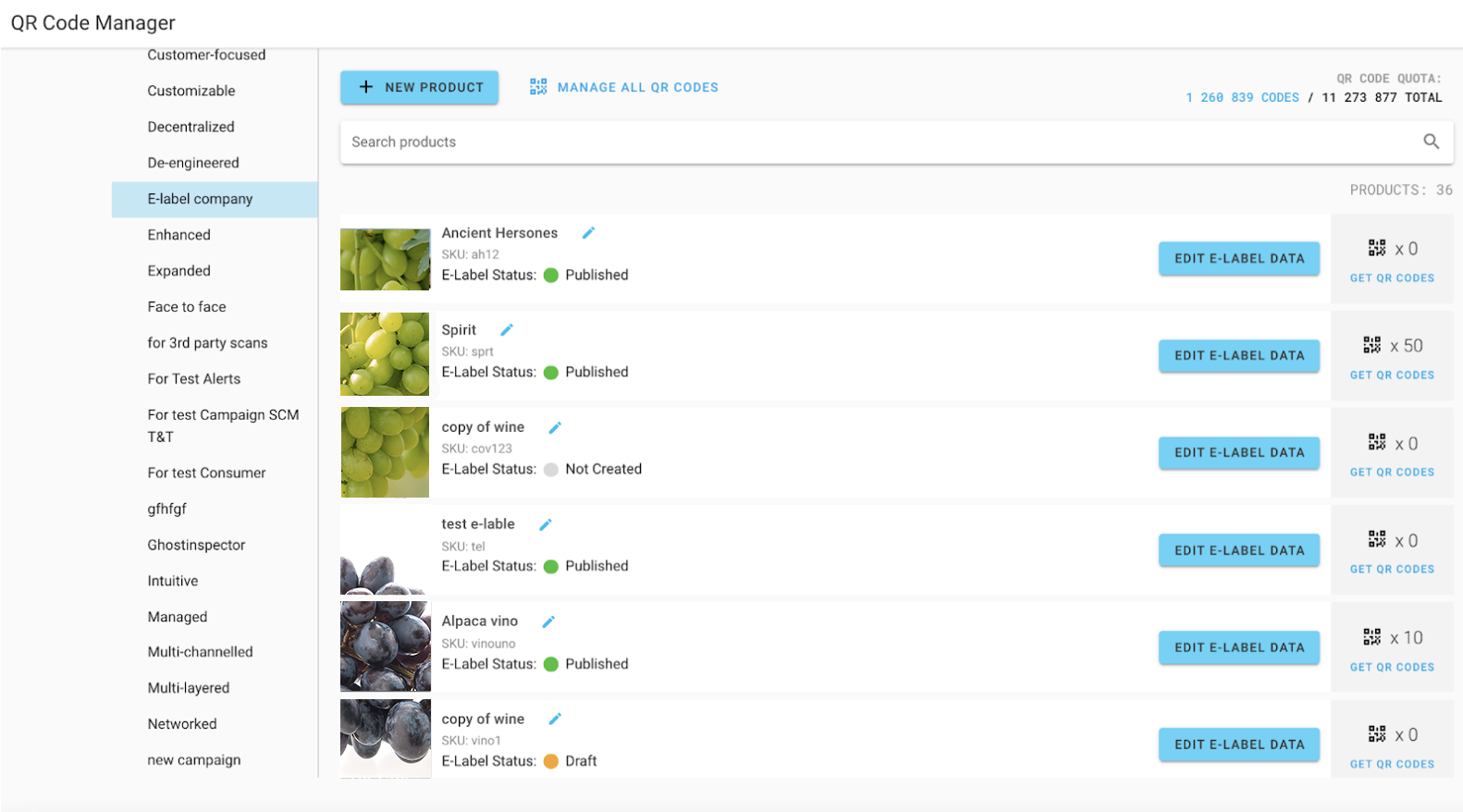1463x812 pixels.
Task: Click QR code icon in Ancient Hersones row
Action: [1377, 248]
